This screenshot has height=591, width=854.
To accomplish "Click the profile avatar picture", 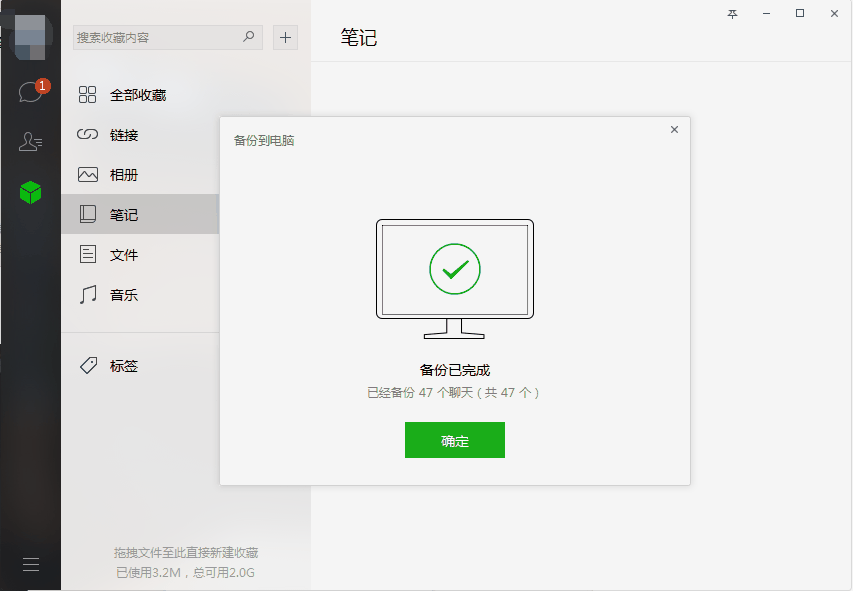I will click(30, 38).
